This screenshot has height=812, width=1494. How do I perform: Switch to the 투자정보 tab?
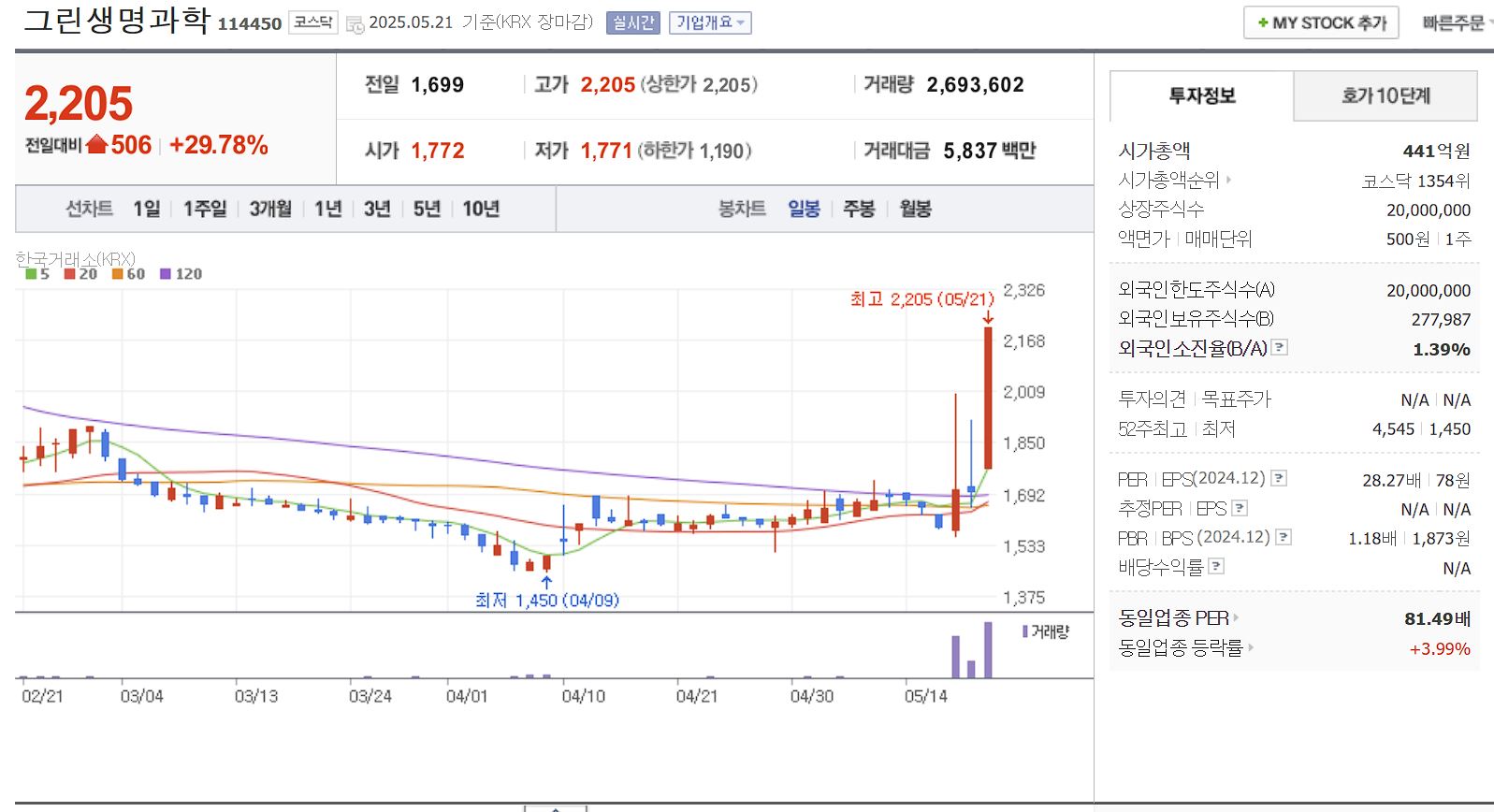[x=1202, y=95]
